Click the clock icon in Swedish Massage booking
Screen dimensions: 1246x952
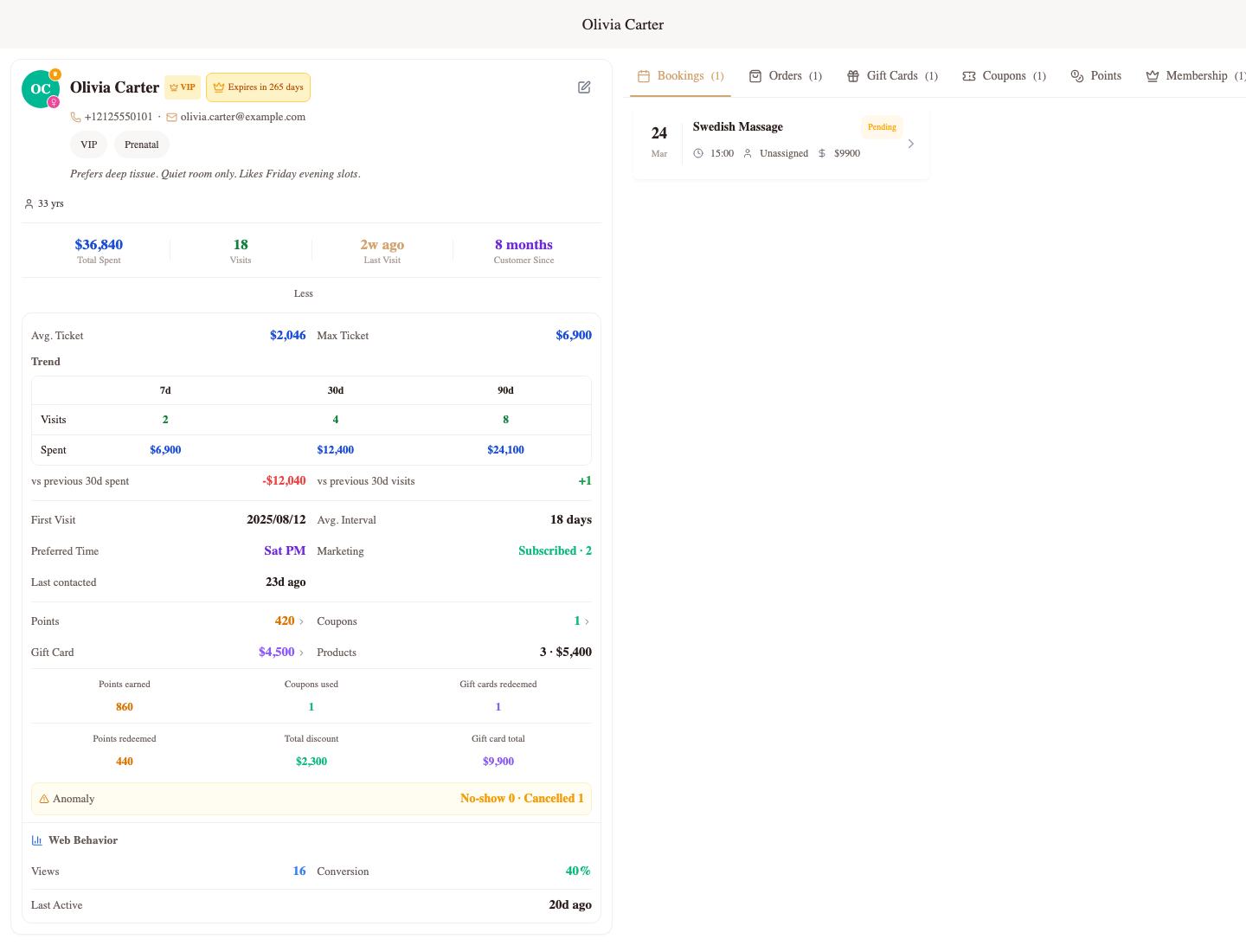click(698, 153)
